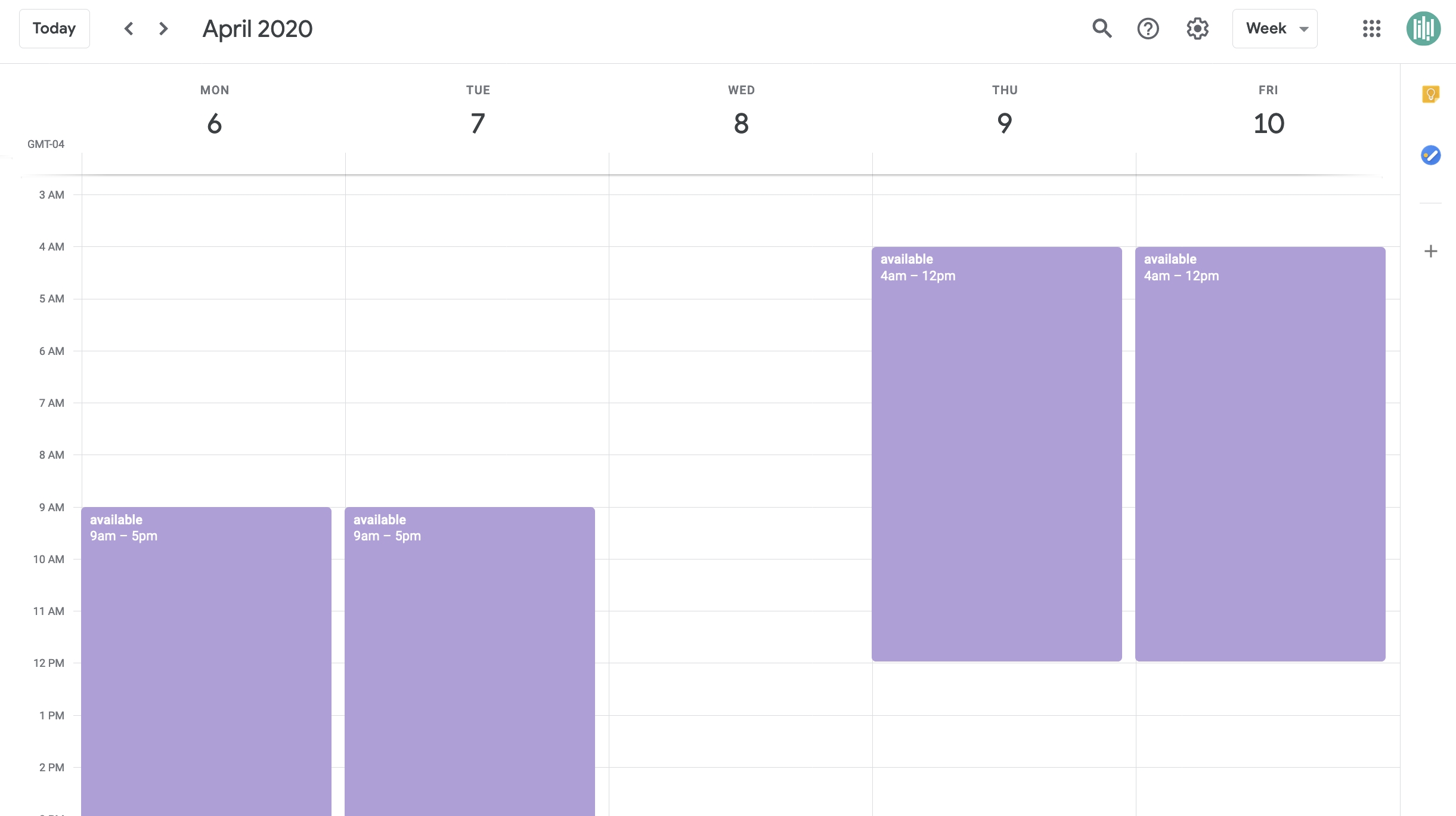Click the yellow reminder icon on sidebar
This screenshot has height=816, width=1456.
tap(1432, 95)
